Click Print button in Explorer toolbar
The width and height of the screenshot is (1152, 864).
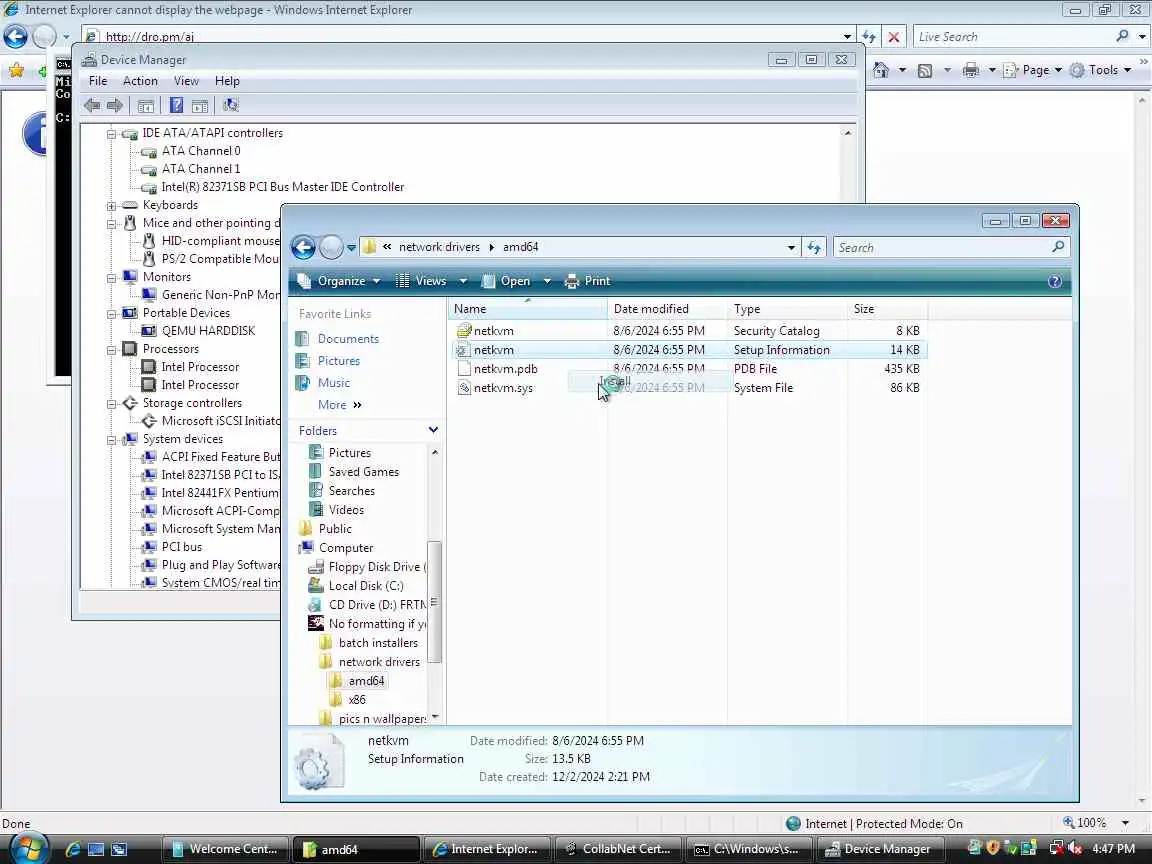click(588, 281)
